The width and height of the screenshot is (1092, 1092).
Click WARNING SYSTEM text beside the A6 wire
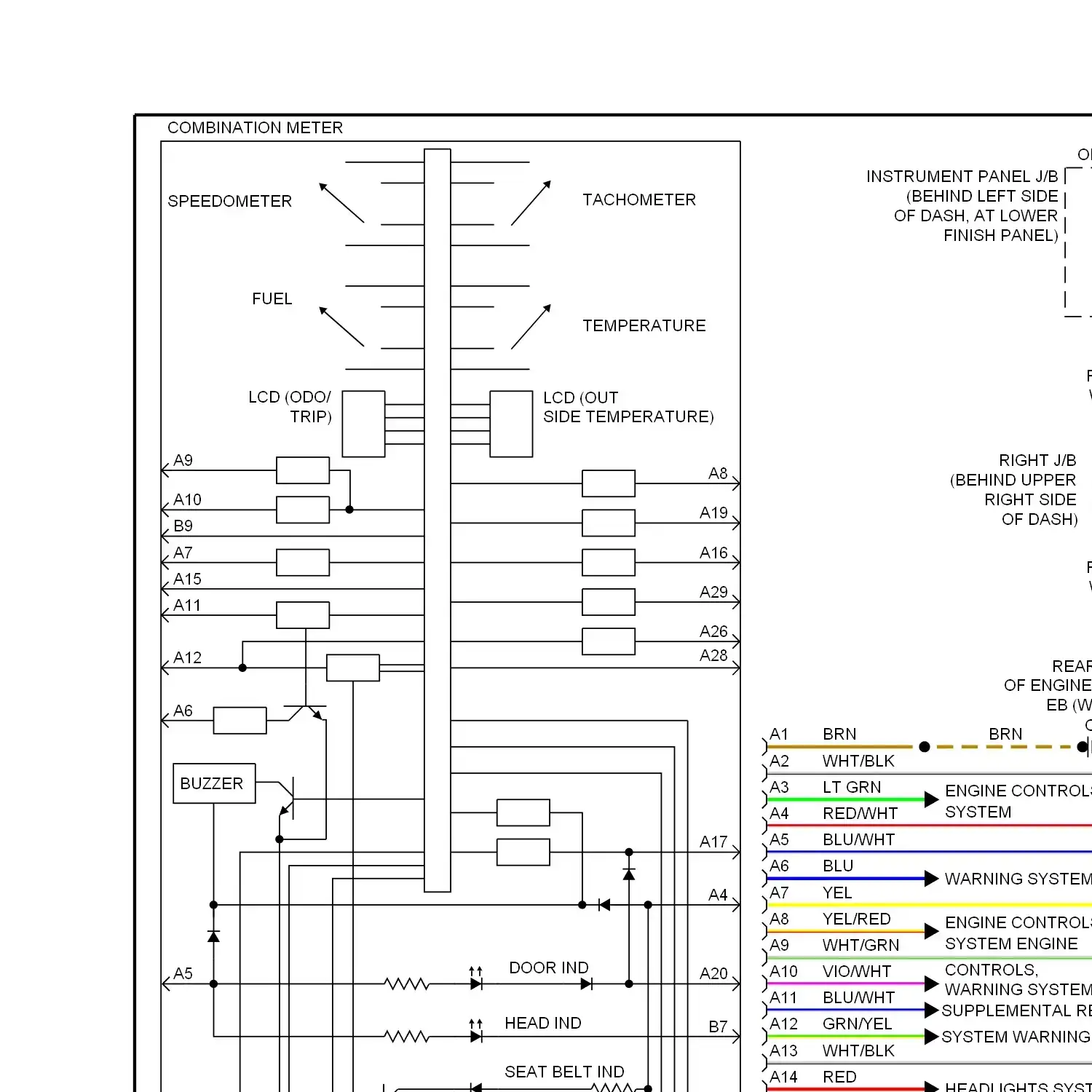point(1018,879)
